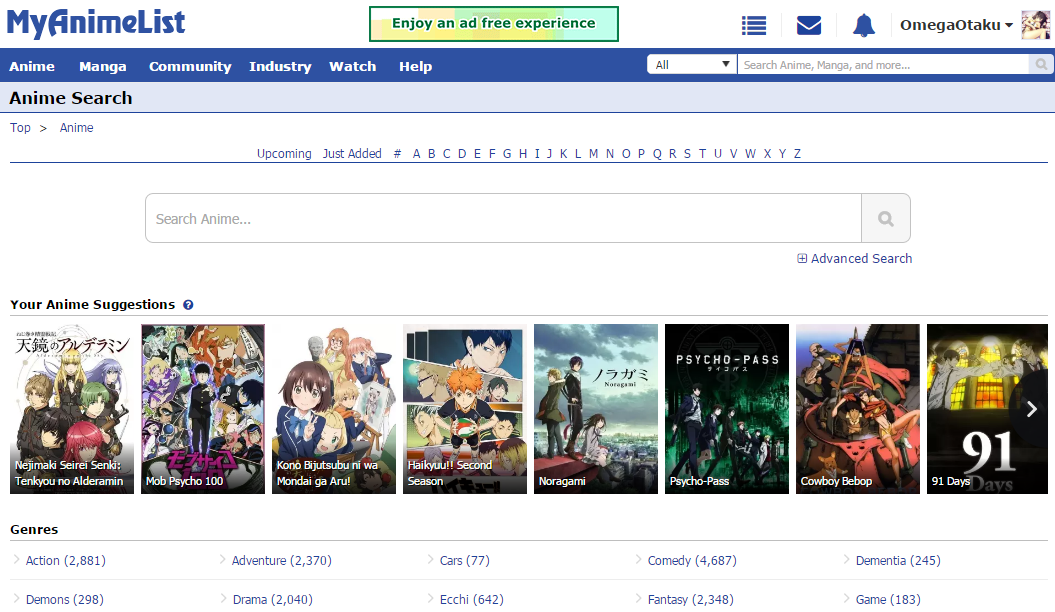Open the anime list icon in header

[754, 26]
